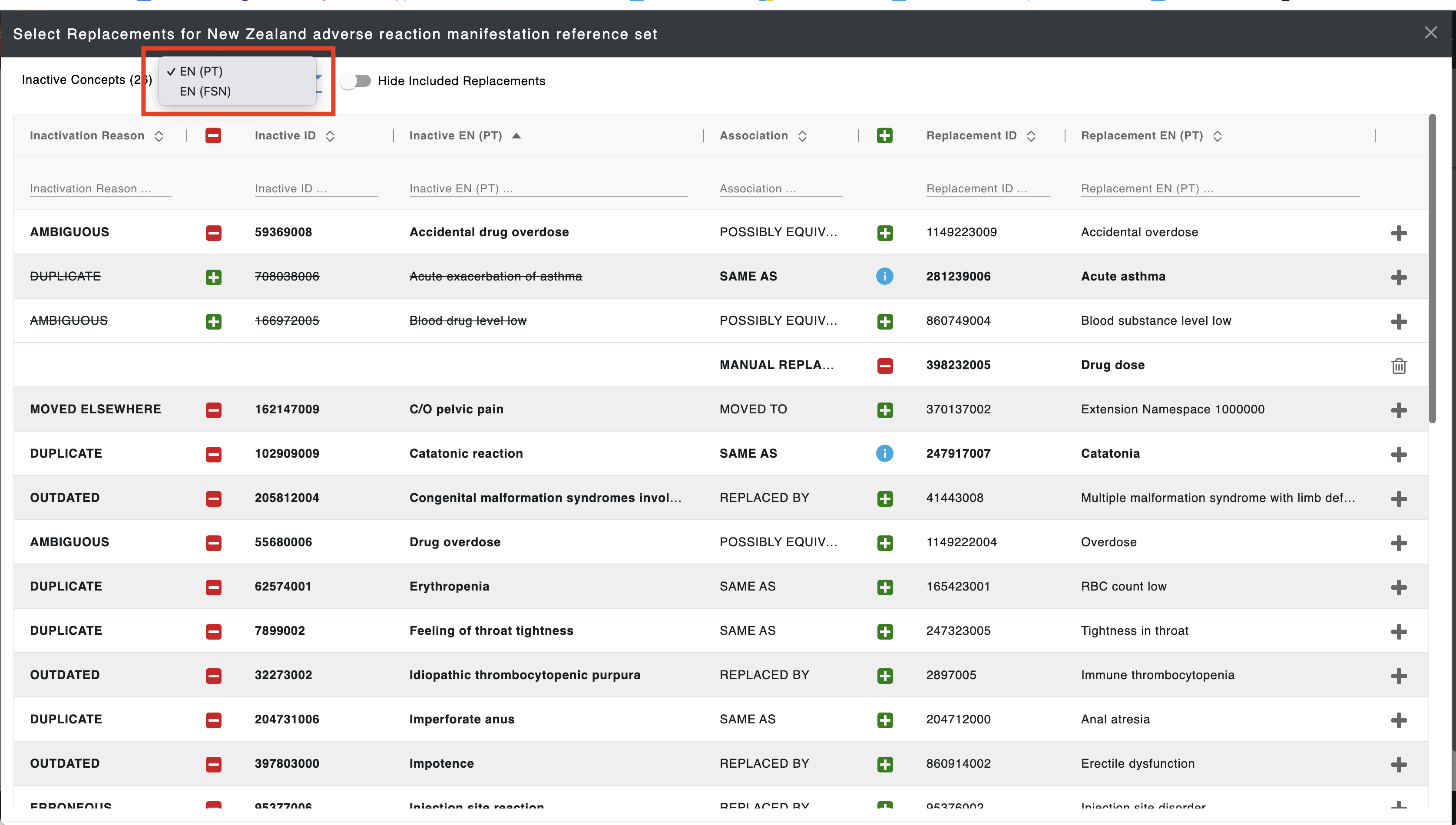Screen dimensions: 1456x825
Task: Show info for Acute asthma replacement
Action: point(885,277)
